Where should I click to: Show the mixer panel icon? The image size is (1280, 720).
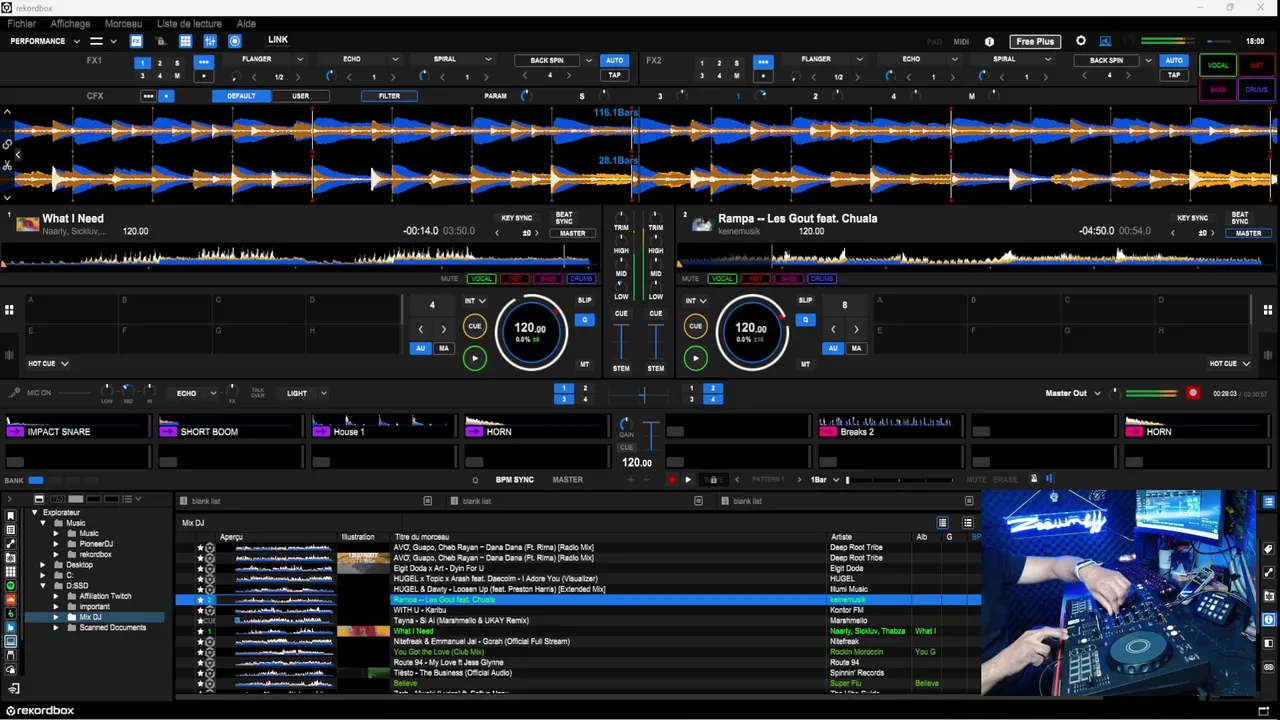point(210,41)
